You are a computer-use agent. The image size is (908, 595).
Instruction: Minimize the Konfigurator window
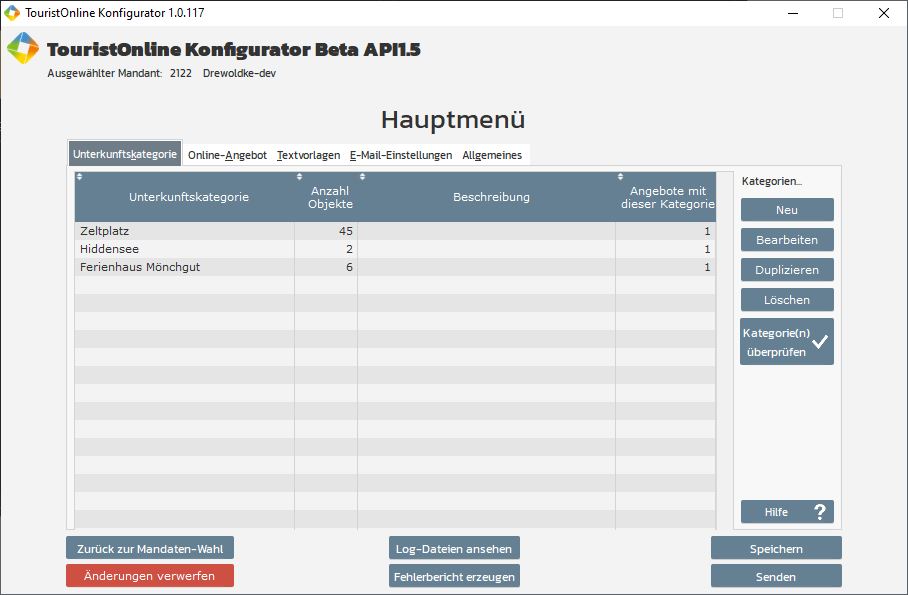coord(793,13)
